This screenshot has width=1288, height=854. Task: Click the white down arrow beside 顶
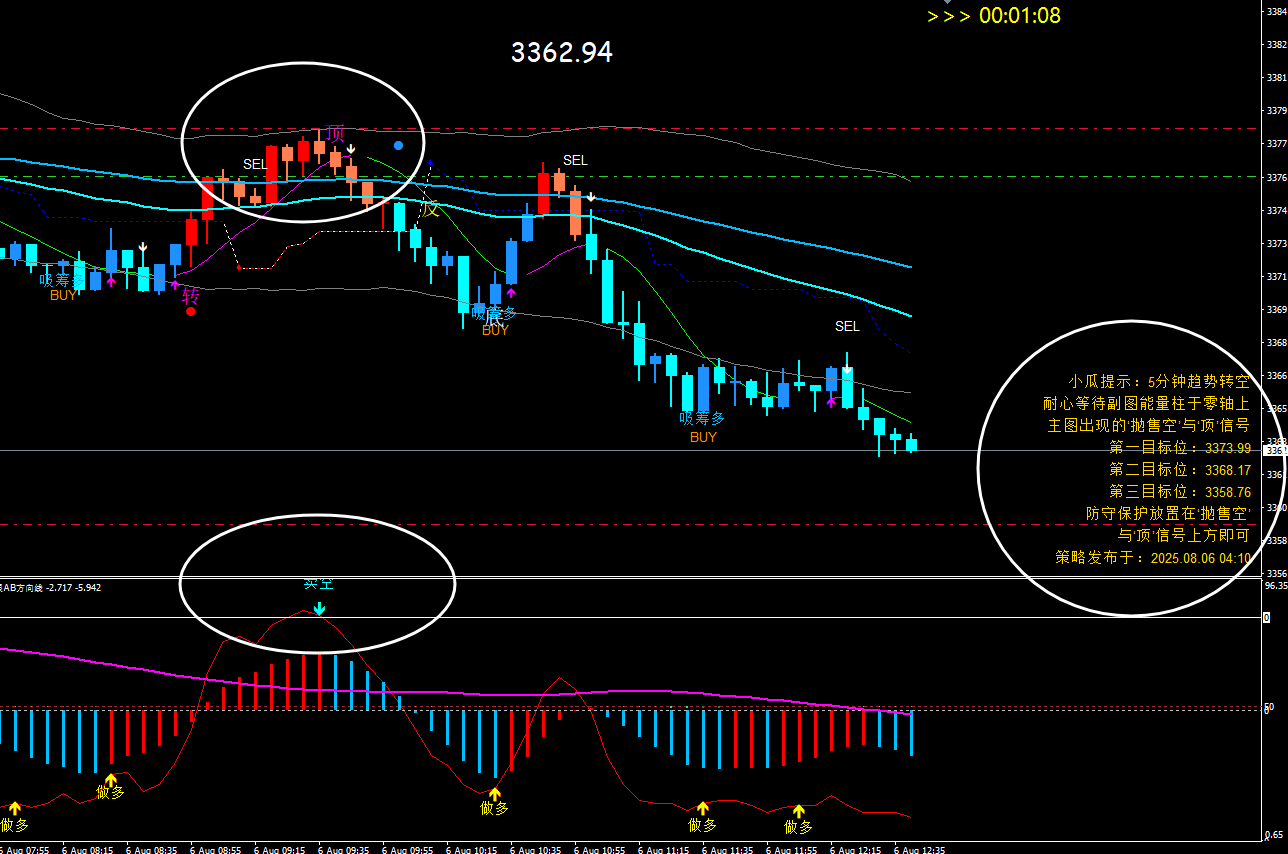pyautogui.click(x=351, y=149)
